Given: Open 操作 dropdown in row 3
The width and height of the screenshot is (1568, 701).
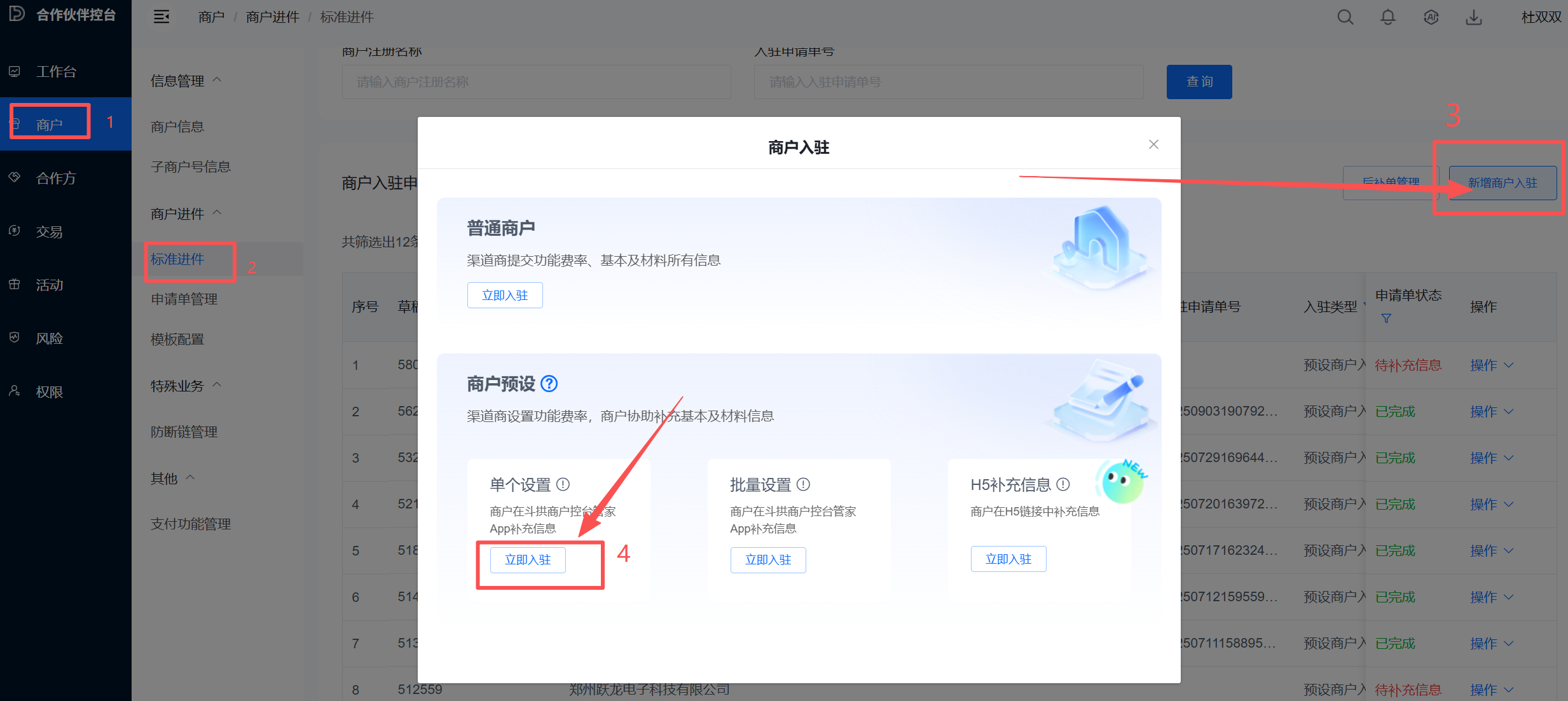Looking at the screenshot, I should (x=1492, y=458).
